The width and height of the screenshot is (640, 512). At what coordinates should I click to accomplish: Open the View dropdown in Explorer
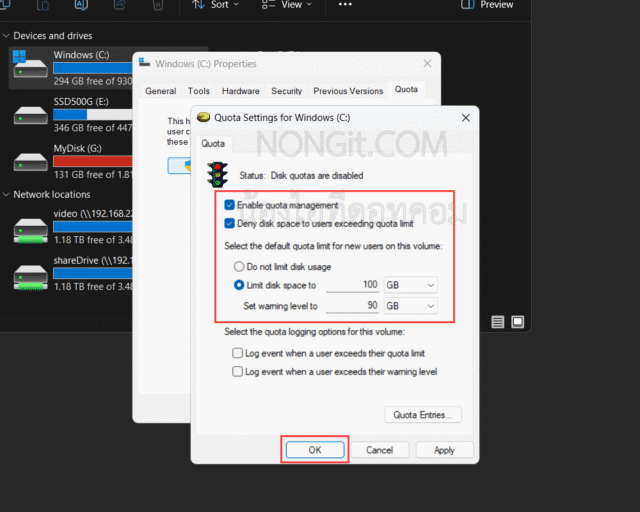pos(286,5)
